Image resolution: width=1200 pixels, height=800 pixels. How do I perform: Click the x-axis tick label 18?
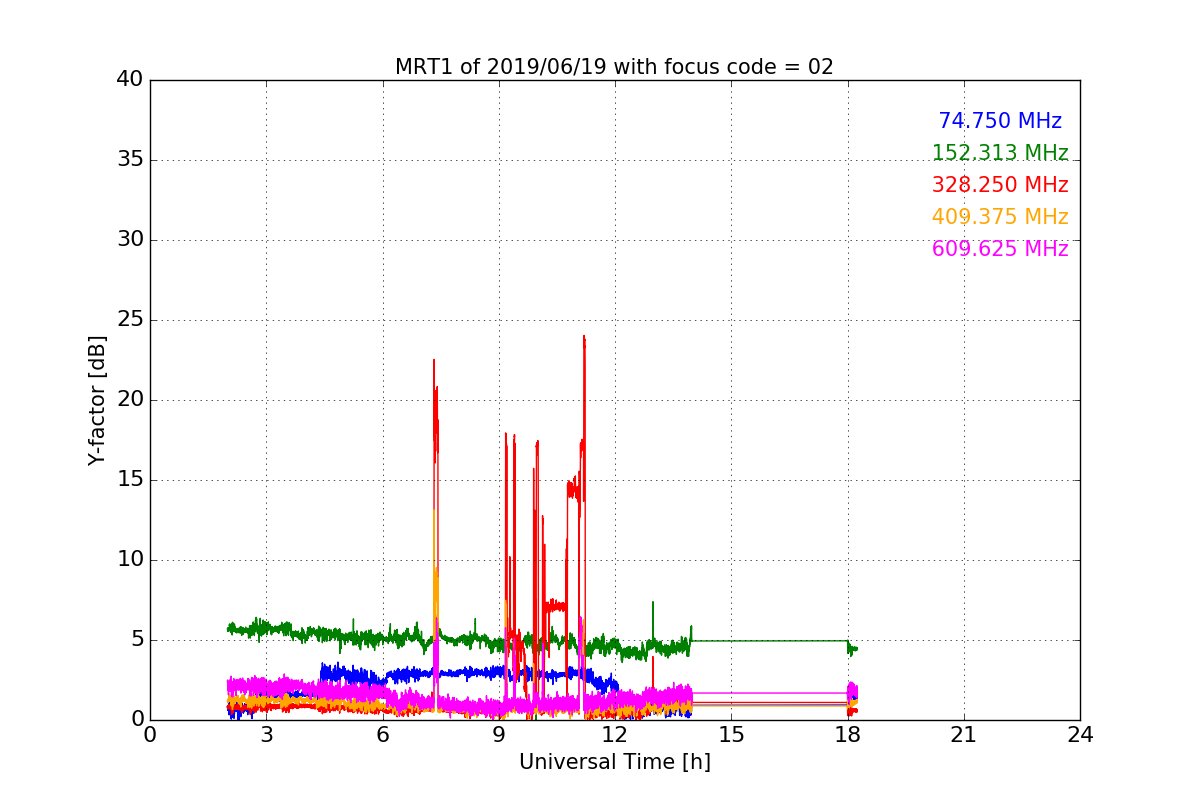click(x=847, y=735)
